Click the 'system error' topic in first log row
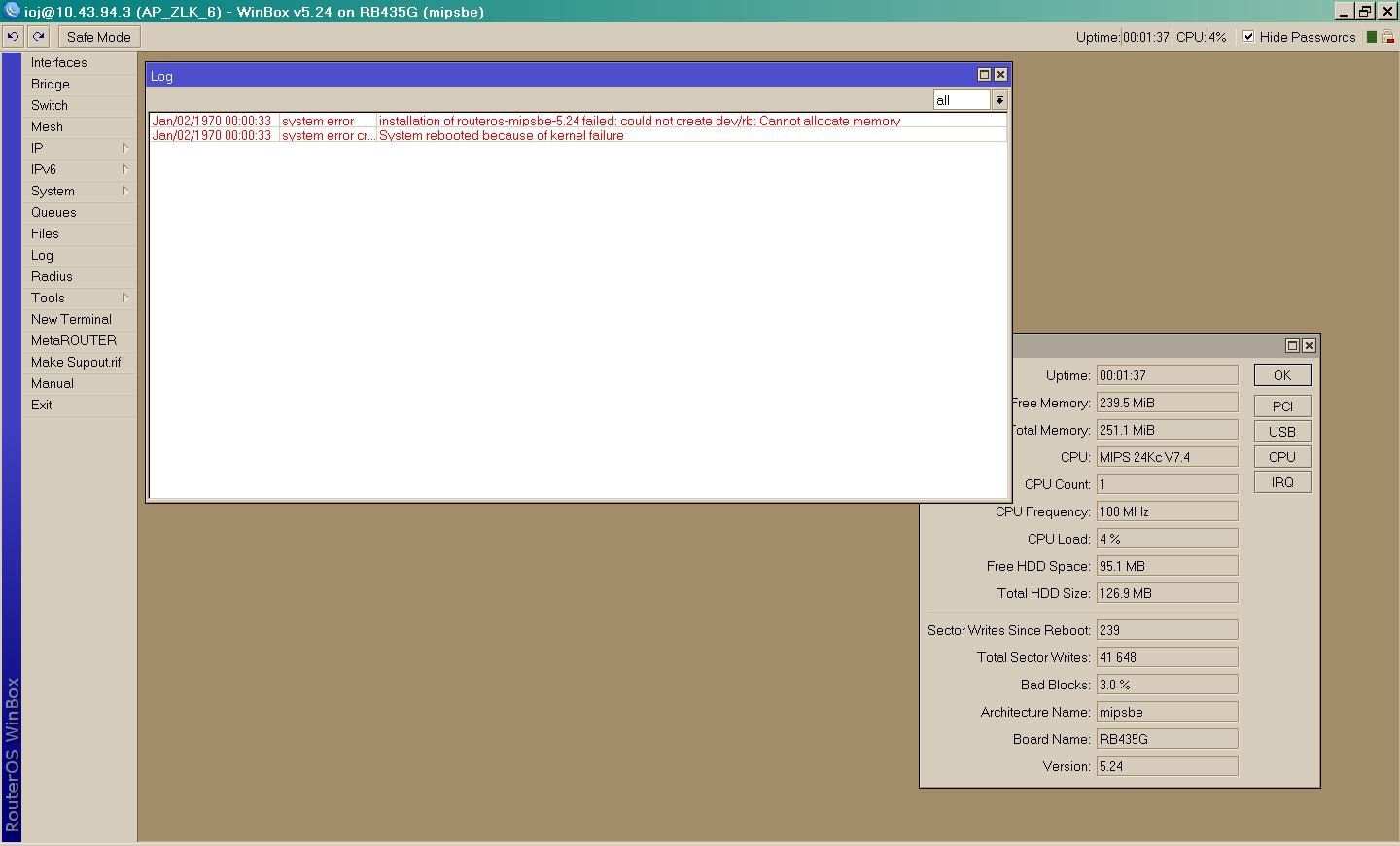This screenshot has width=1400, height=846. coord(318,121)
